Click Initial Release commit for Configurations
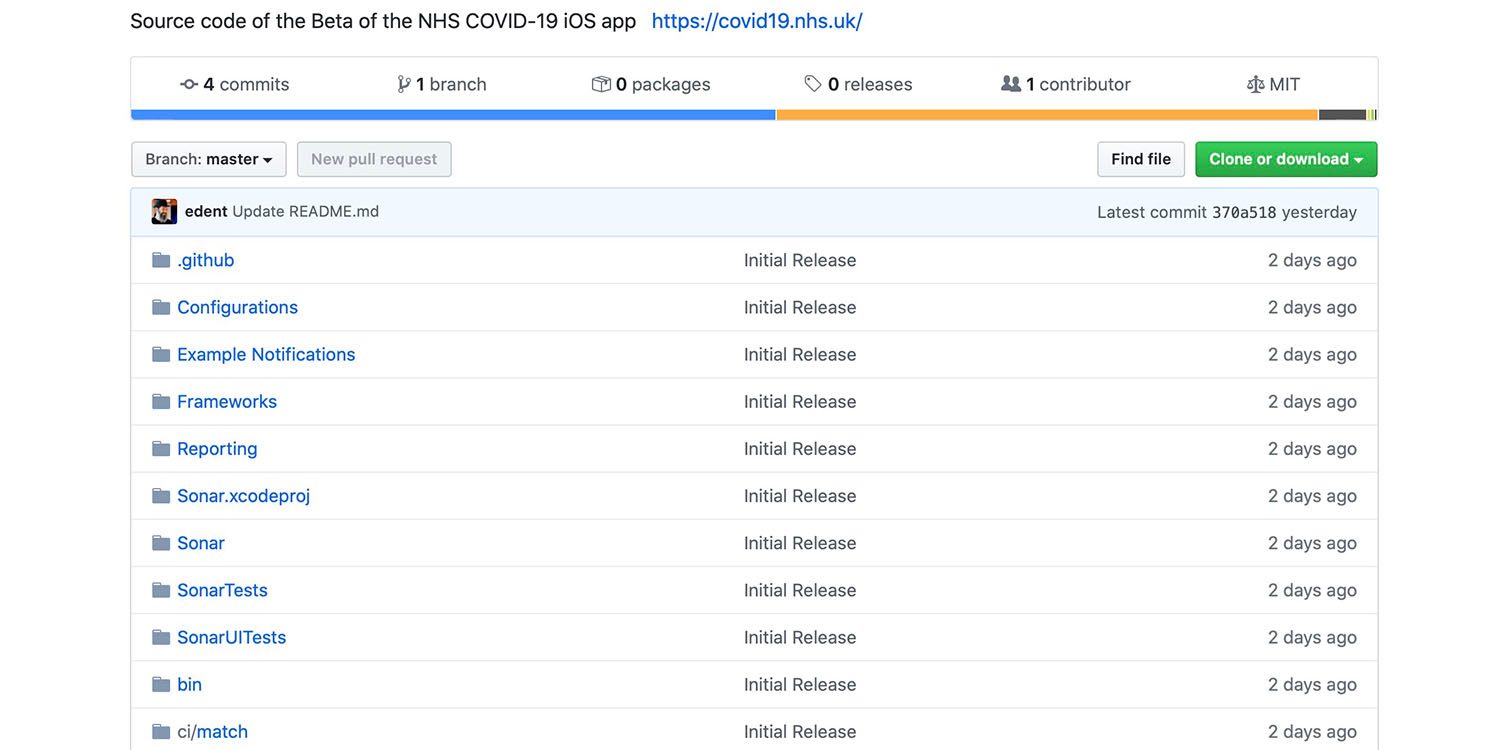Screen dimensions: 1500x750 coord(800,307)
